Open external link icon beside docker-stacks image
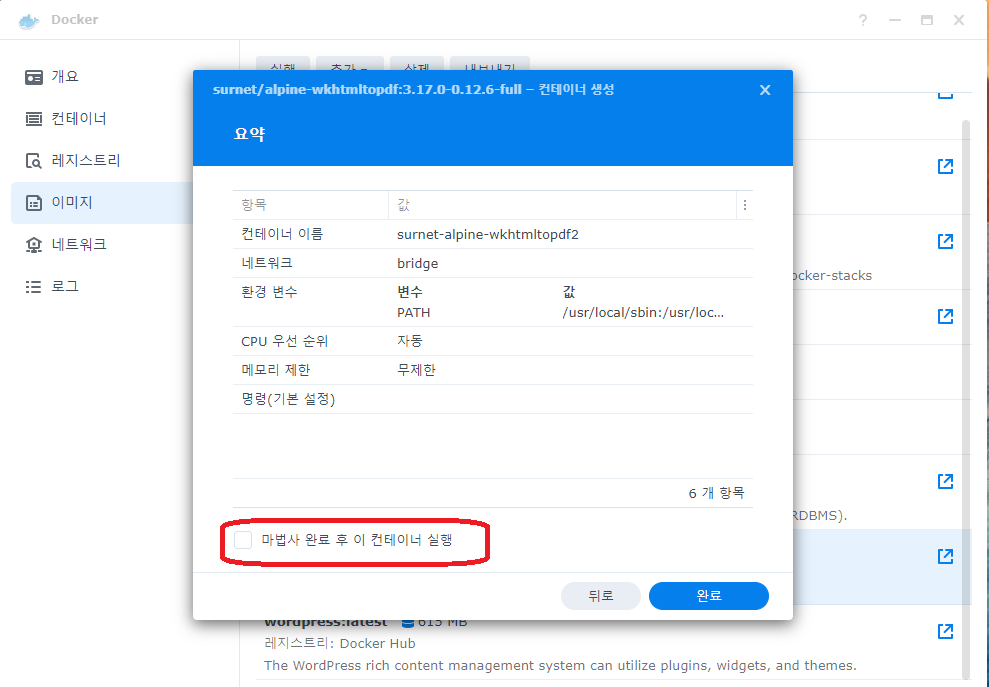 click(x=945, y=241)
